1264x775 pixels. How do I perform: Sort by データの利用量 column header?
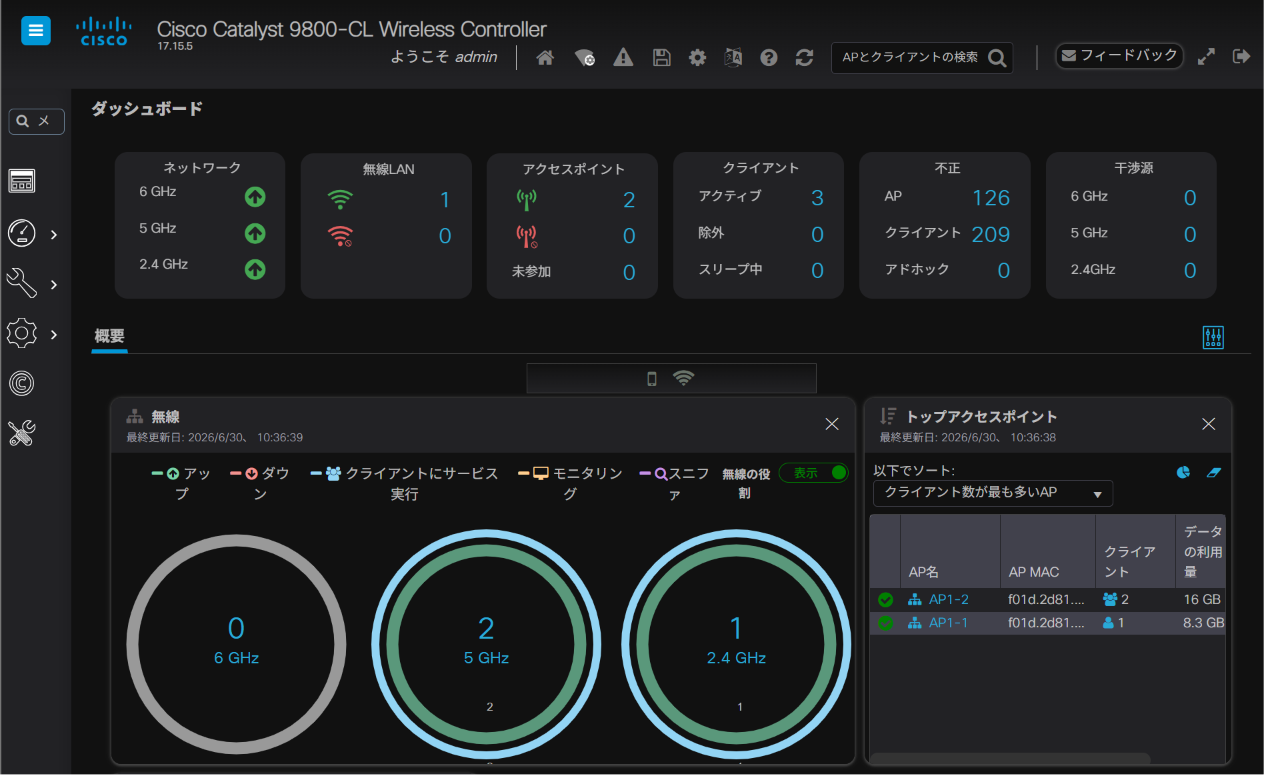1201,551
